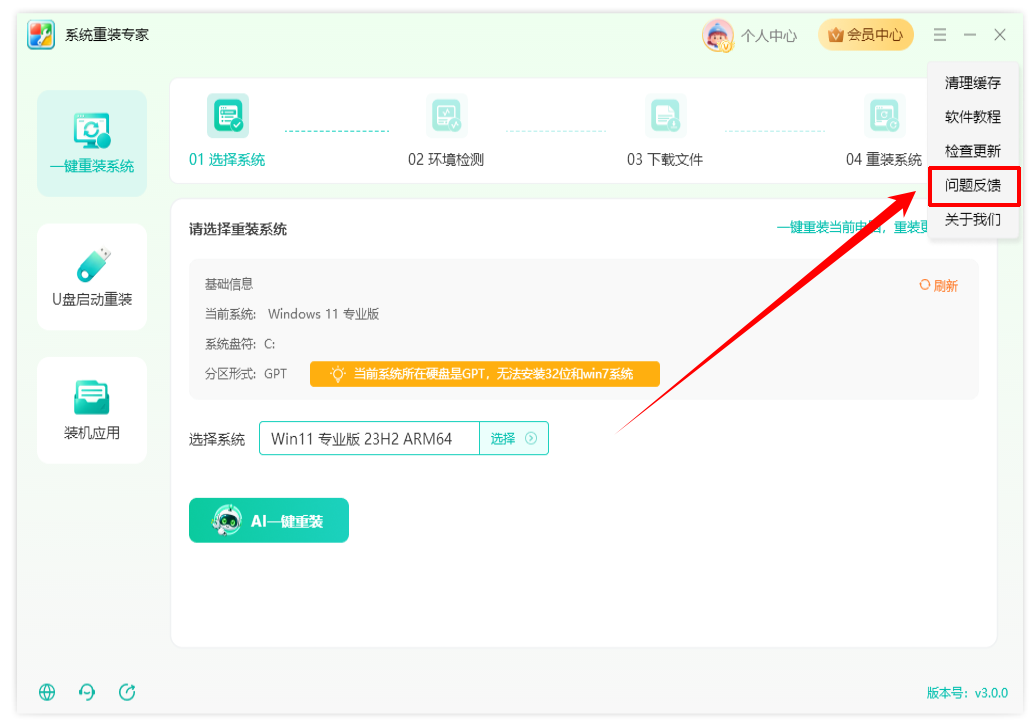The height and width of the screenshot is (724, 1032).
Task: Select 软件教程 from the menu
Action: pos(973,117)
